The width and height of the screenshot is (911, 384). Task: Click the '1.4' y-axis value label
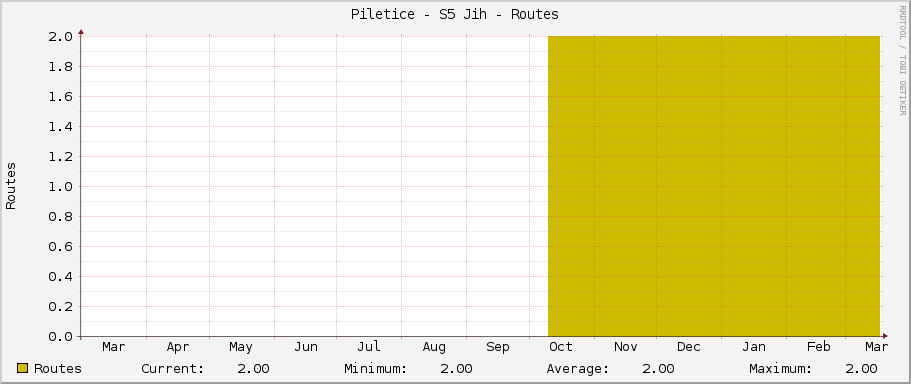tap(60, 127)
